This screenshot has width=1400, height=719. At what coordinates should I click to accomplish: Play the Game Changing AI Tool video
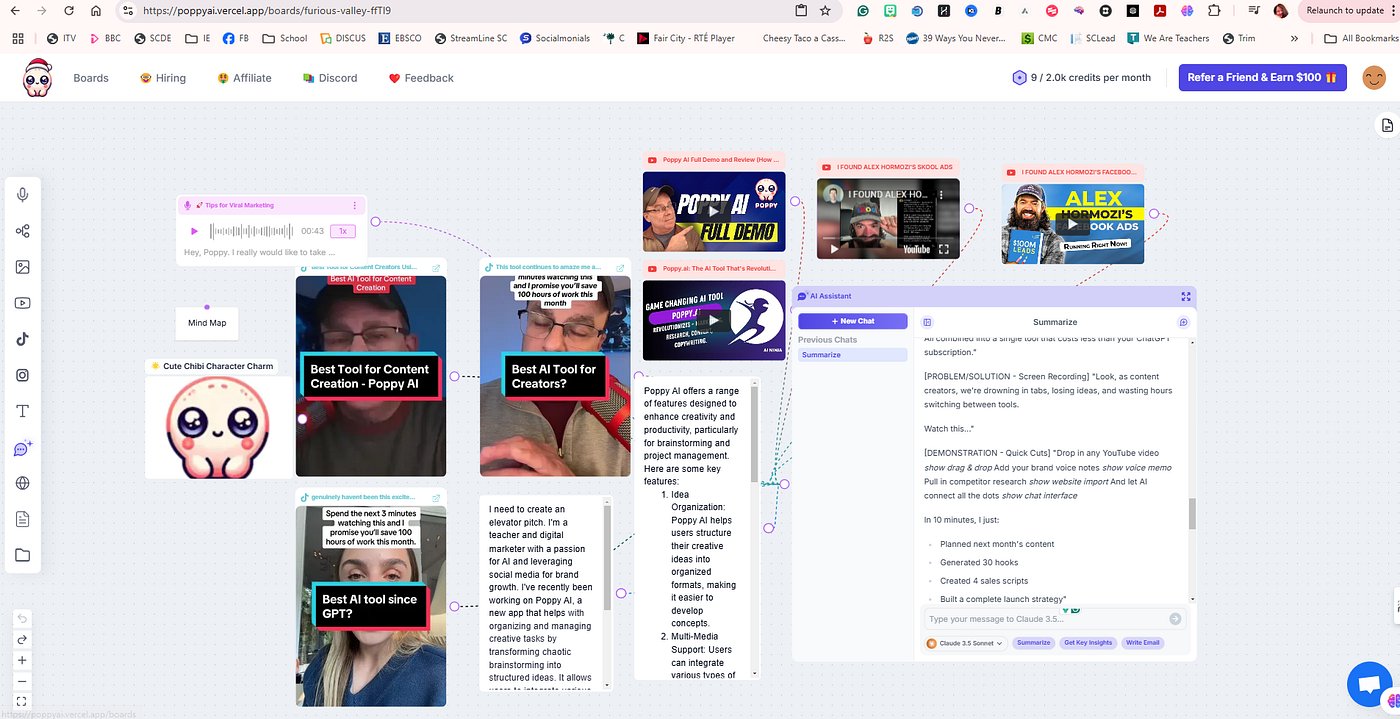point(713,320)
